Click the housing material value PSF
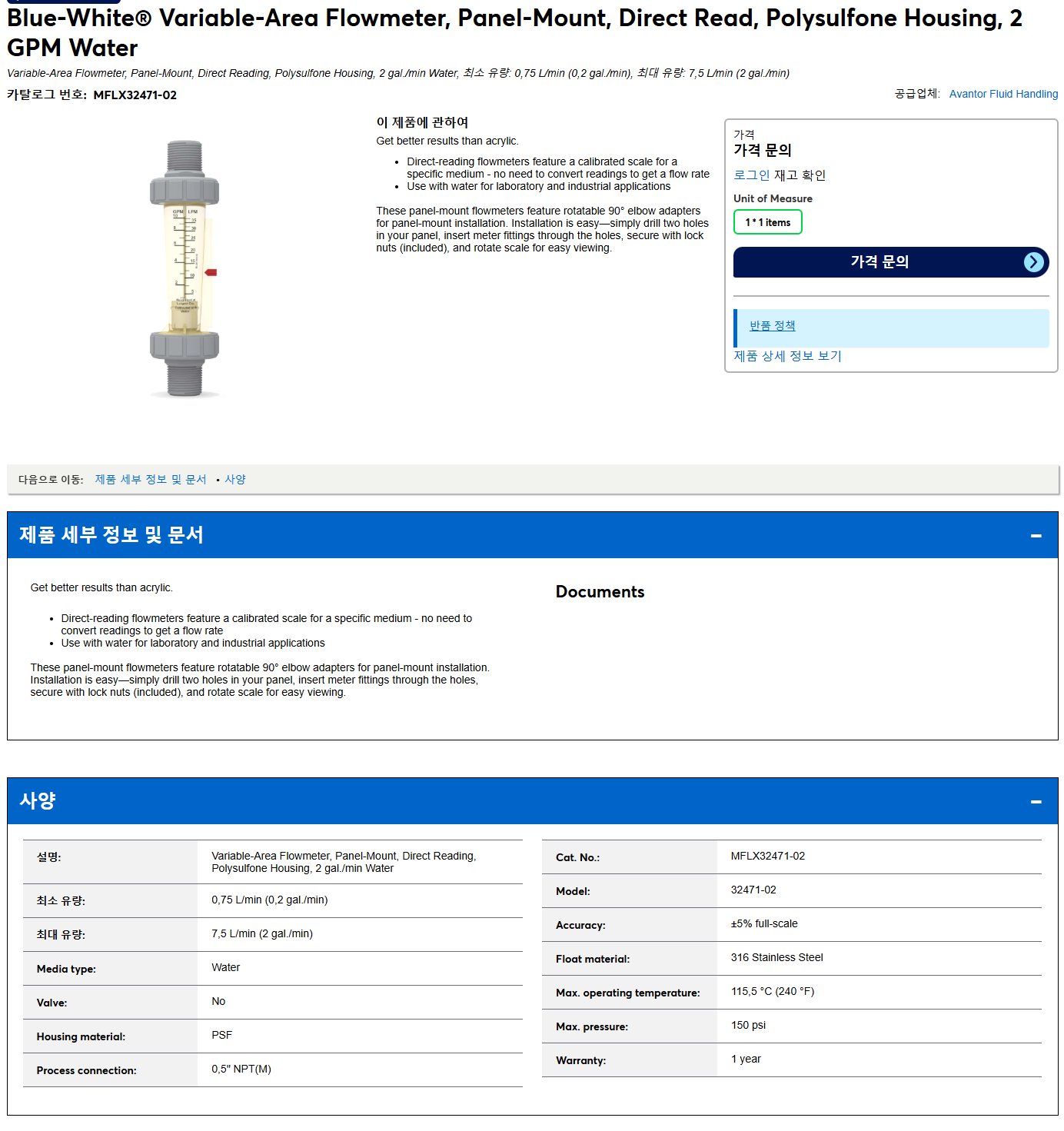 pyautogui.click(x=221, y=1035)
